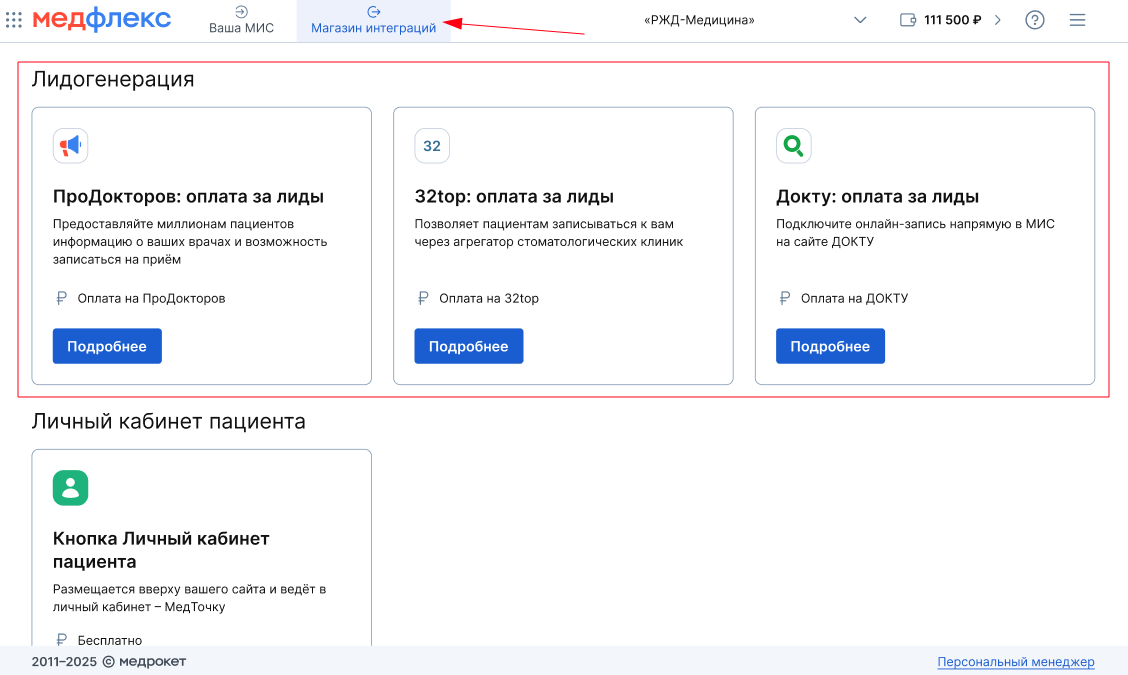
Task: Click Подробнее on the Докту card
Action: 830,346
